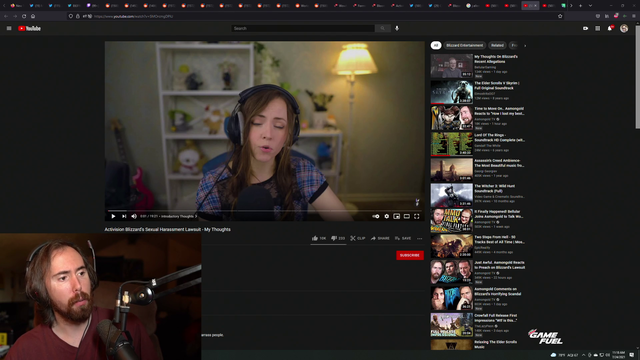Bookmark this page with star icon

(560, 16)
